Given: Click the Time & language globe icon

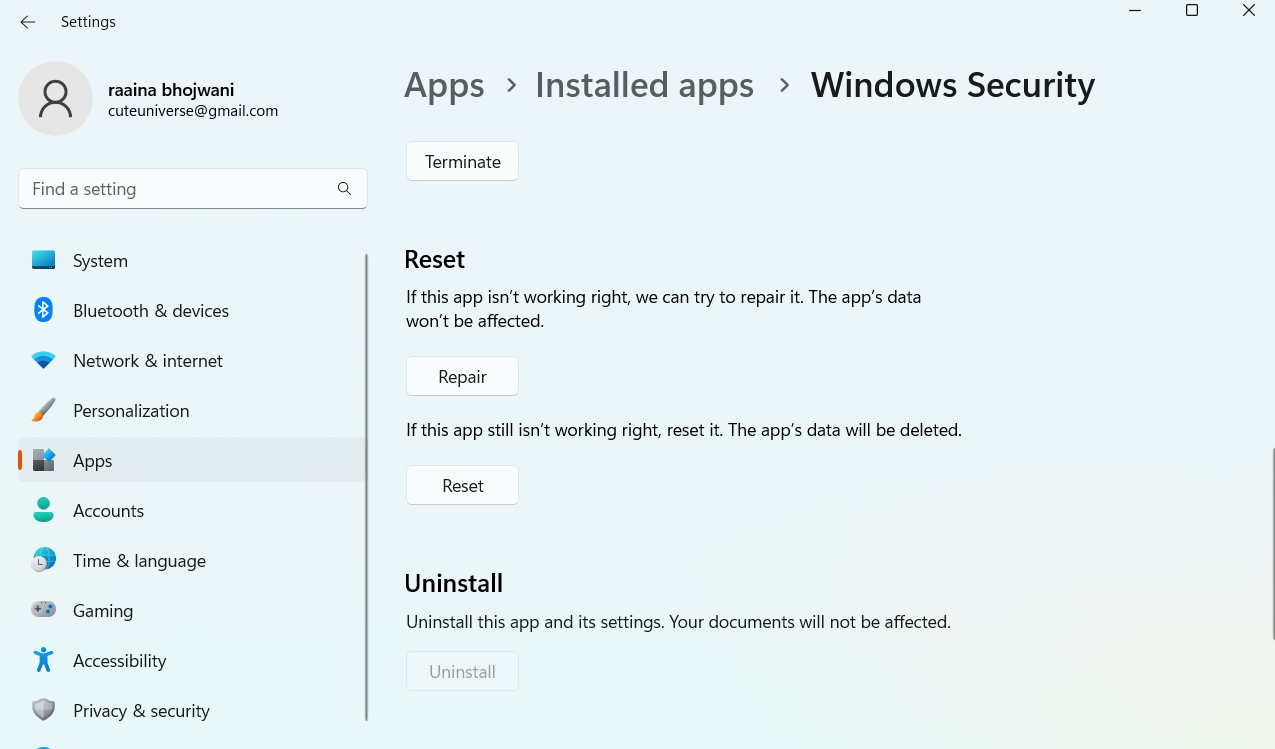Looking at the screenshot, I should pos(43,560).
